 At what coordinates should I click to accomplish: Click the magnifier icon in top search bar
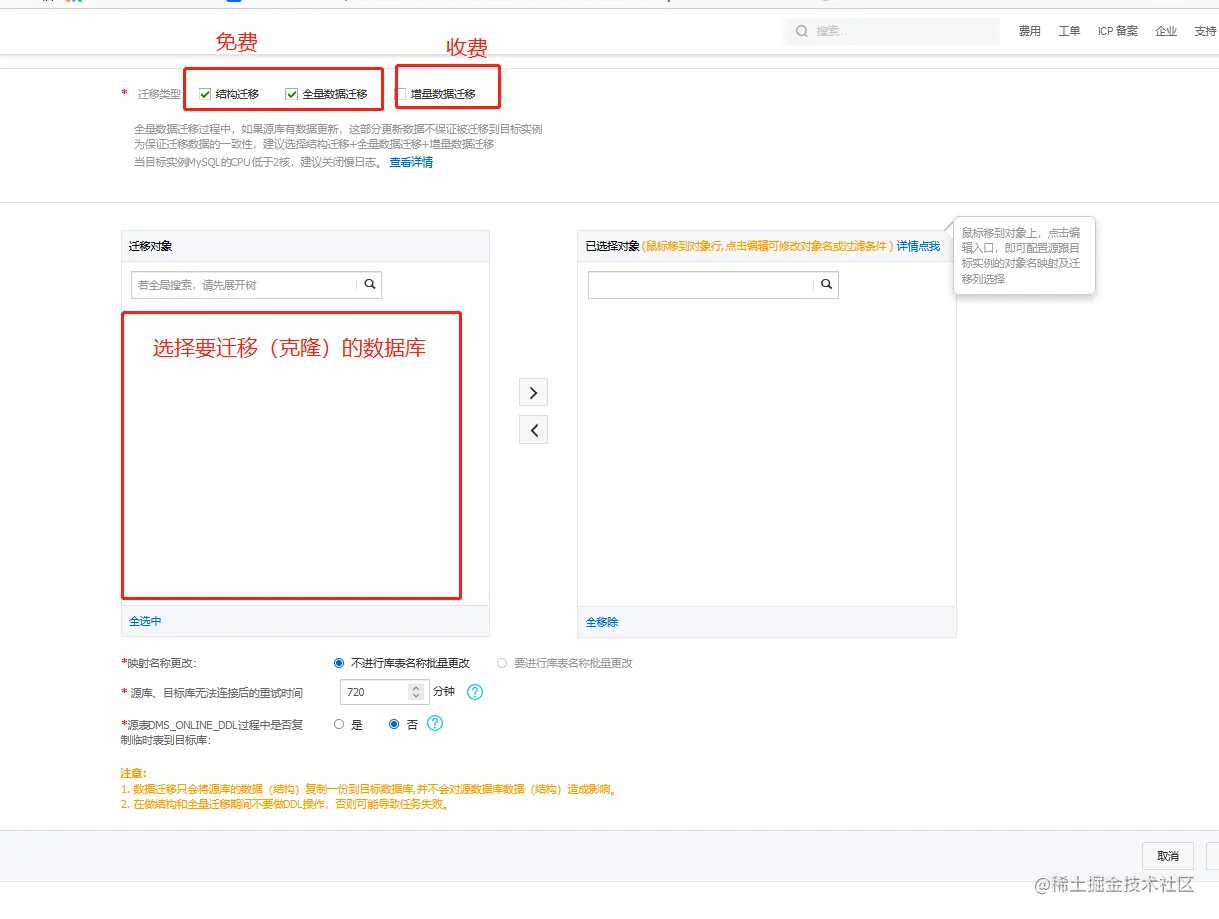802,31
